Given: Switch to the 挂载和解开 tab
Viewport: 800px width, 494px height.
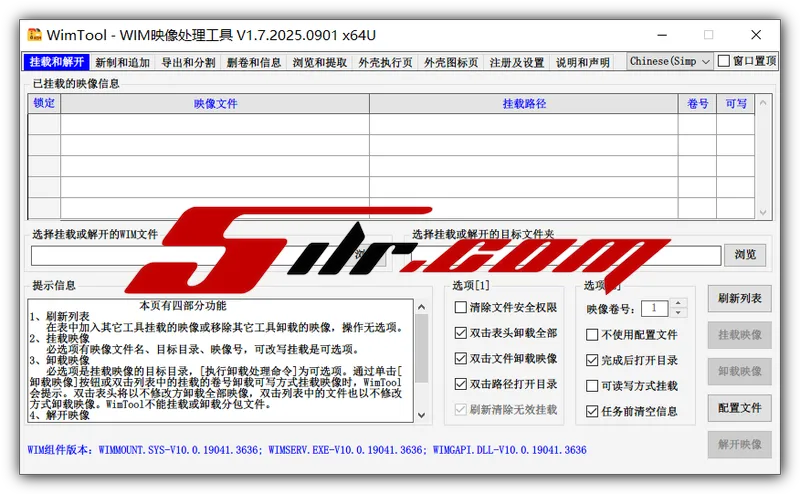Looking at the screenshot, I should point(57,62).
